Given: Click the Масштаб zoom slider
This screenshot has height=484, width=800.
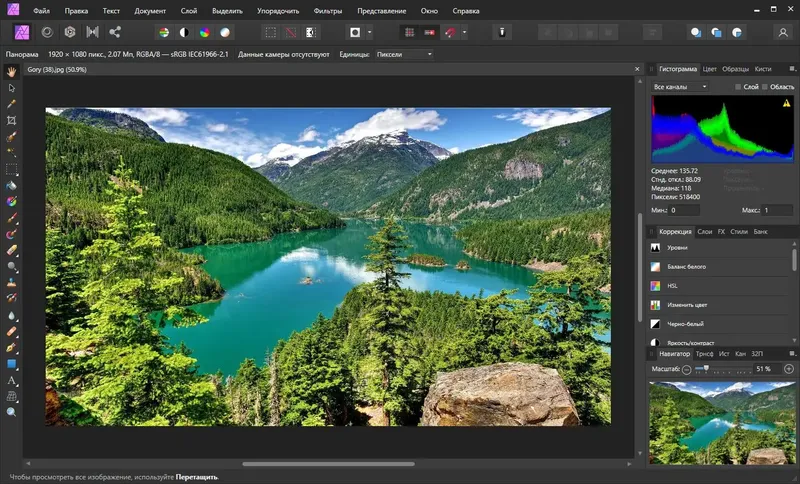Looking at the screenshot, I should [x=723, y=369].
